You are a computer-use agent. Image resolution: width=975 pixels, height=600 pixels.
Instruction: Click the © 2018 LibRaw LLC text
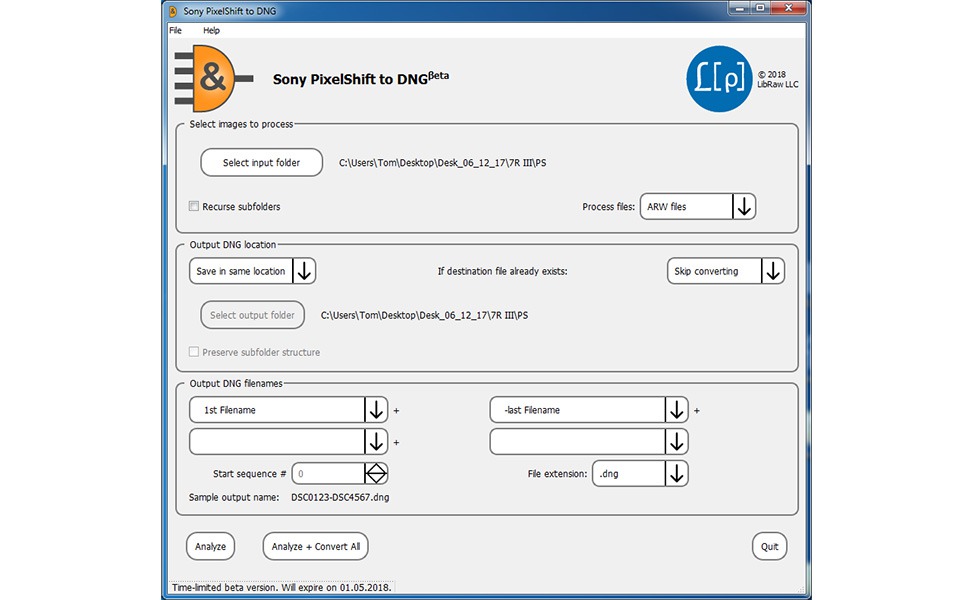tap(777, 79)
